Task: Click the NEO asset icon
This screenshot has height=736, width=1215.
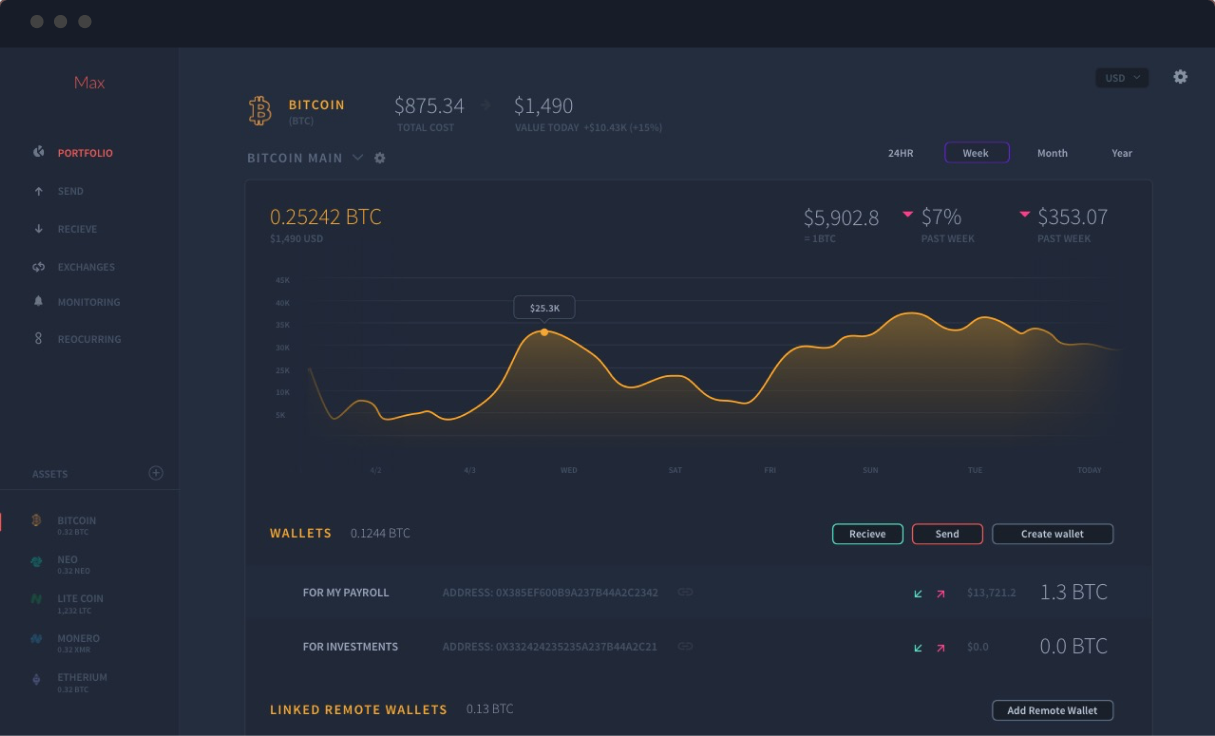Action: 37,562
